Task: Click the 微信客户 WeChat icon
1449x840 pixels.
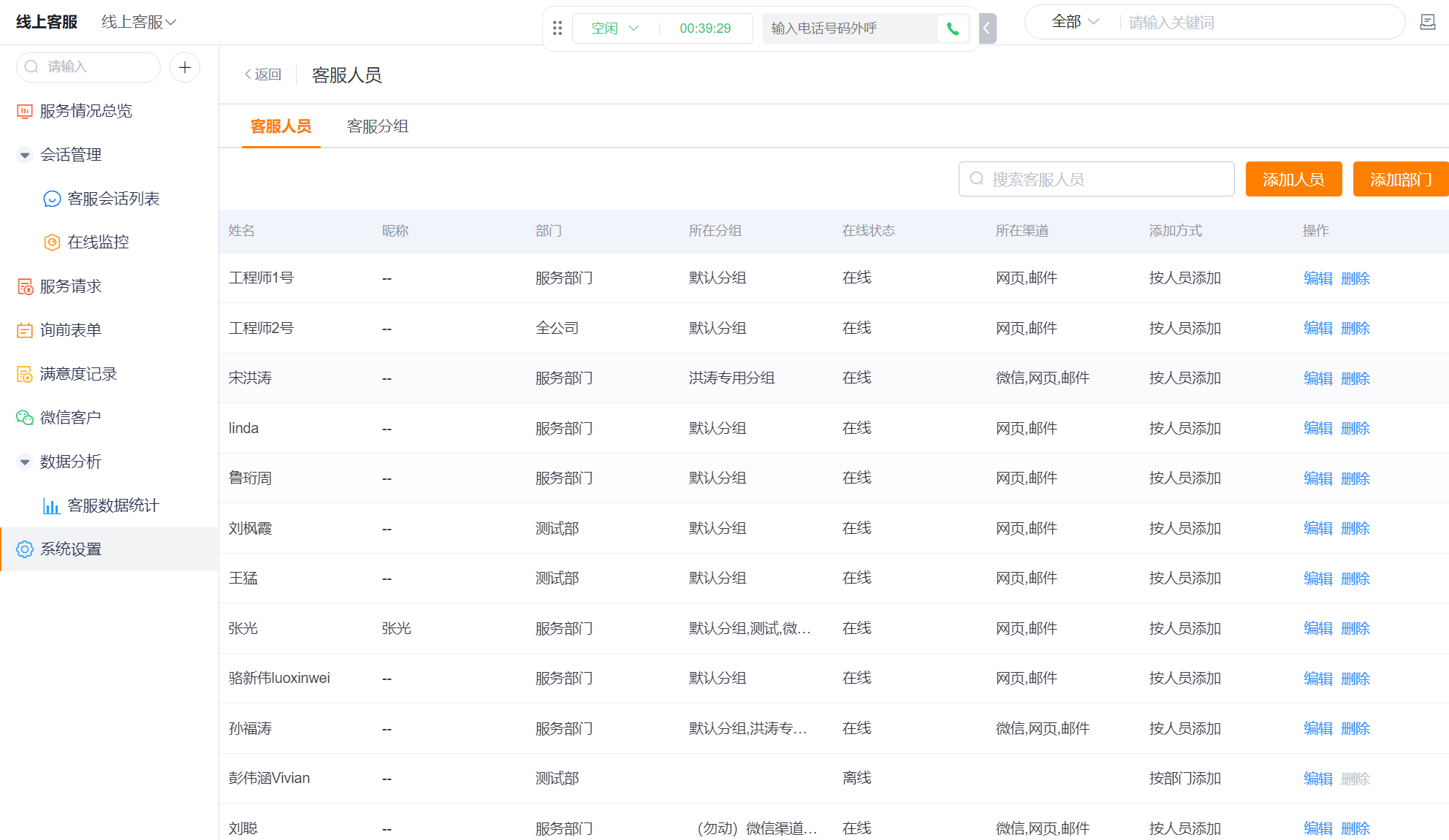Action: pyautogui.click(x=24, y=418)
